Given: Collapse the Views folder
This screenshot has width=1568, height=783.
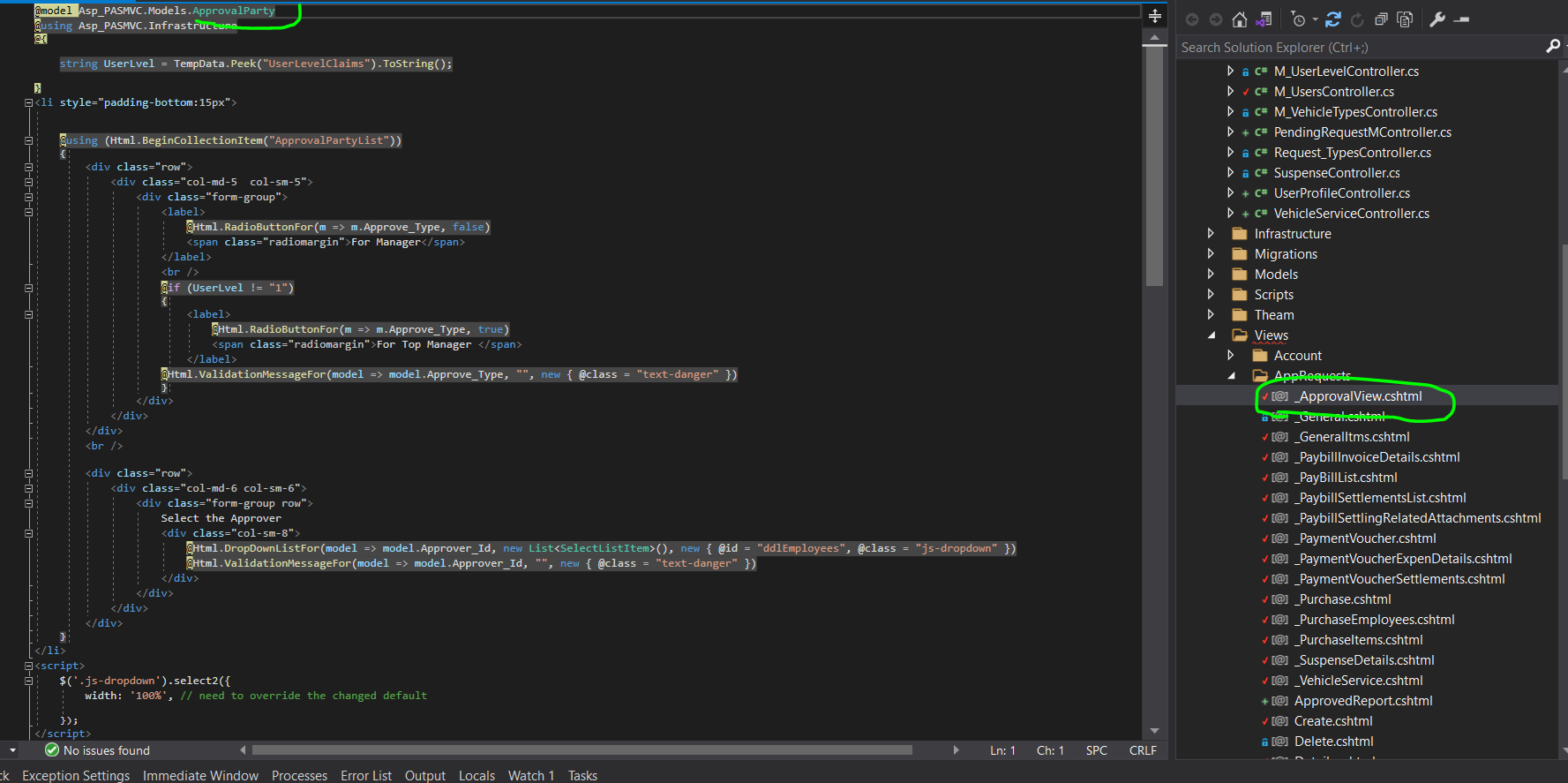Looking at the screenshot, I should pos(1211,335).
